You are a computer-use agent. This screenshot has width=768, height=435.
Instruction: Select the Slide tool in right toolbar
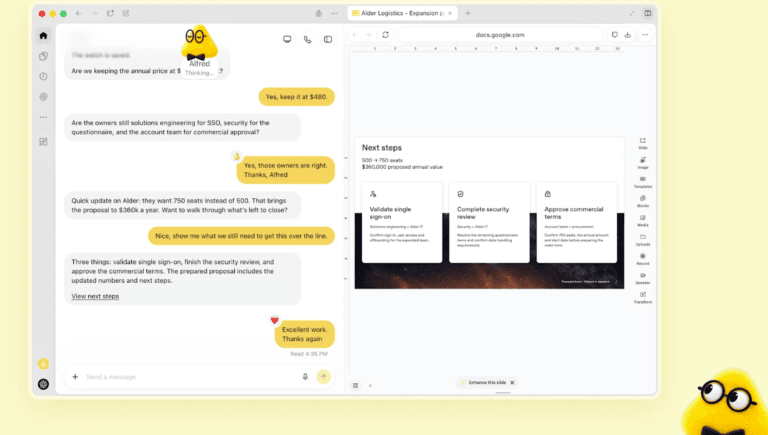[x=643, y=144]
